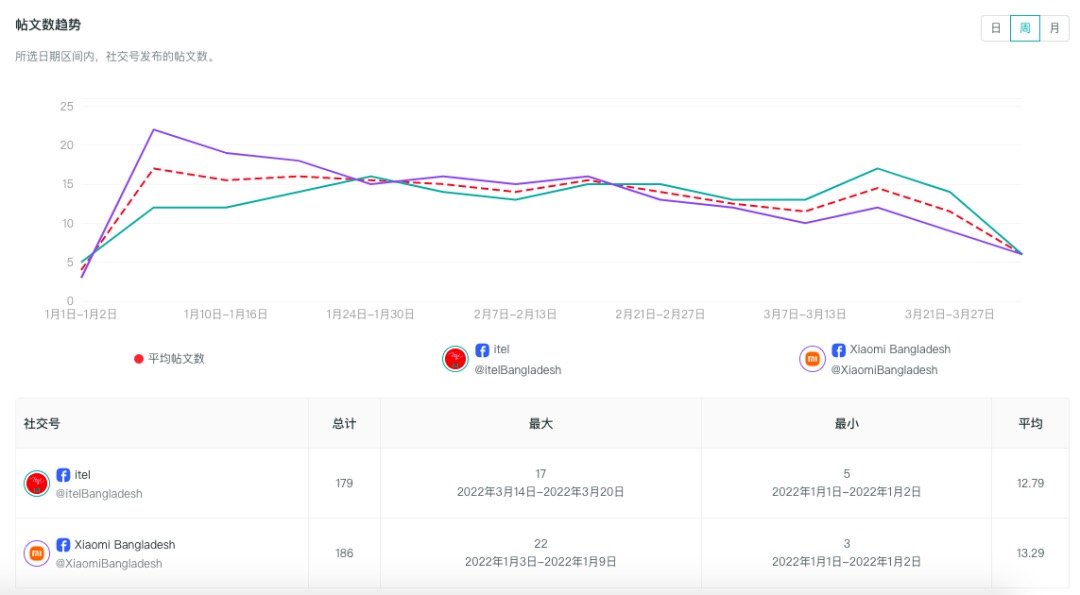Switch chart granularity to 月 (month)
Image resolution: width=1080 pixels, height=595 pixels.
point(1054,28)
